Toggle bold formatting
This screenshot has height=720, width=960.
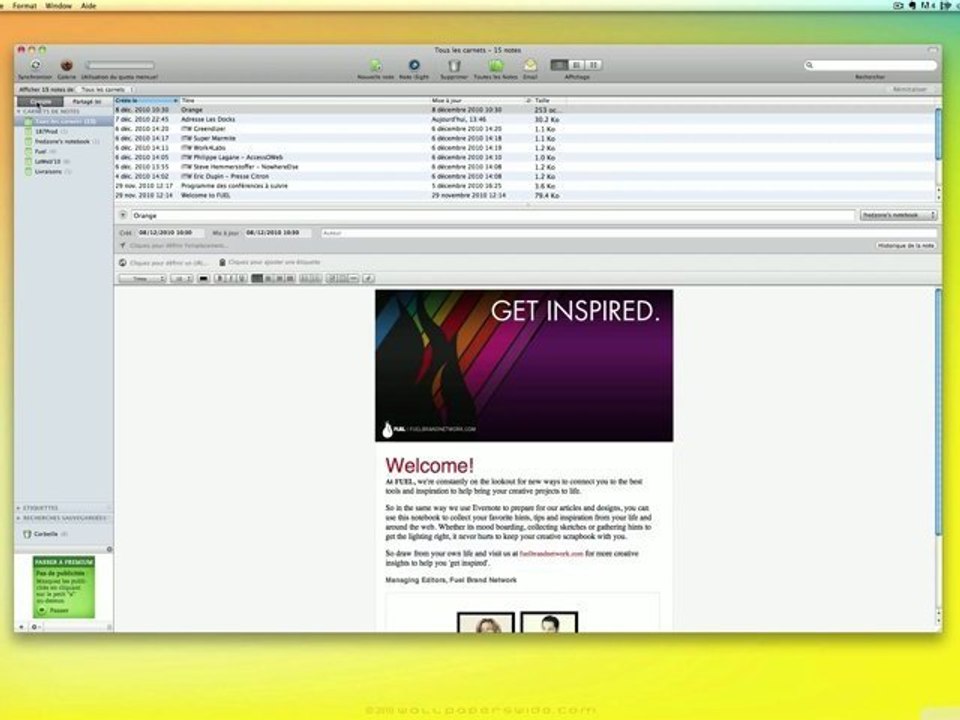tap(221, 279)
